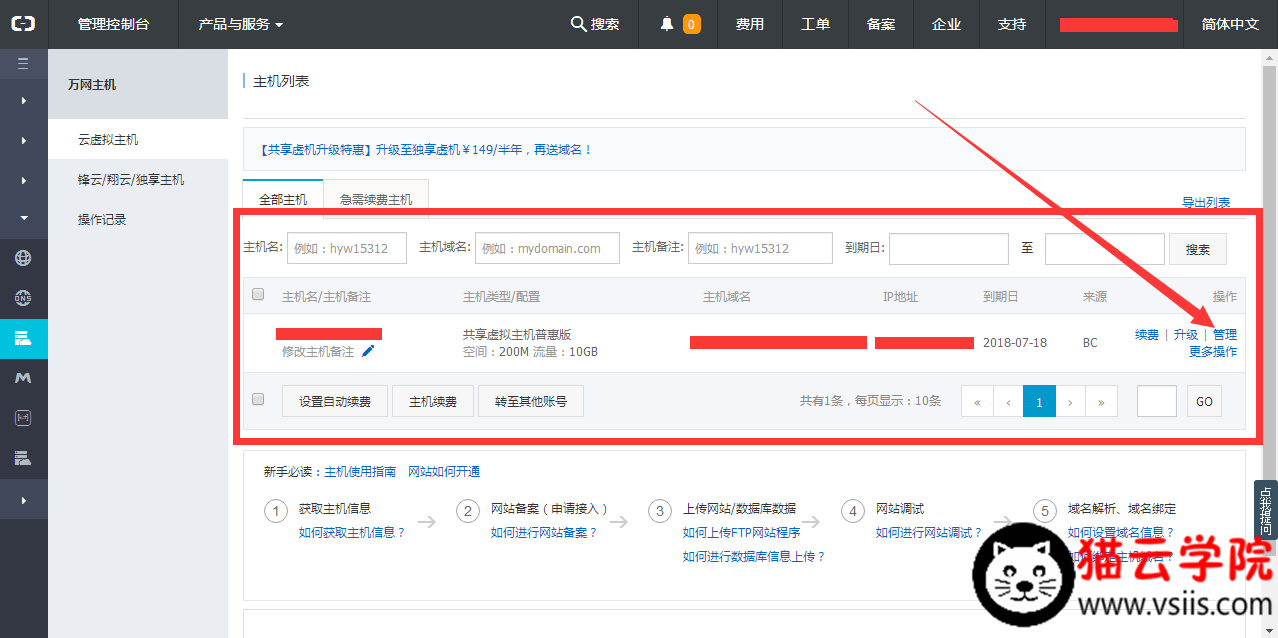Tick the select-all checkbox in table header
The image size is (1278, 638).
tap(258, 295)
